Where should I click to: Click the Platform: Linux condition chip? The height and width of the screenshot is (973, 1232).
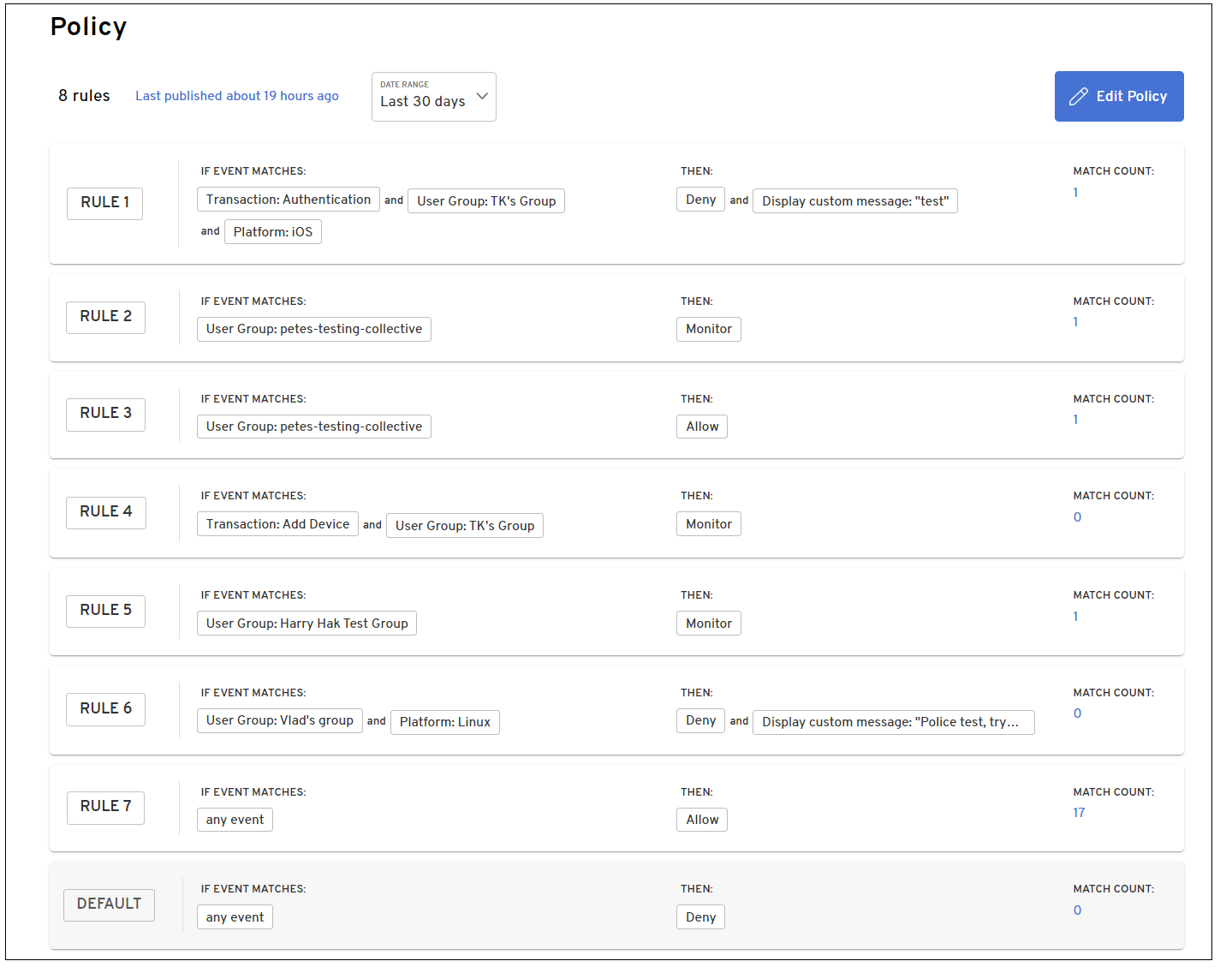tap(444, 722)
